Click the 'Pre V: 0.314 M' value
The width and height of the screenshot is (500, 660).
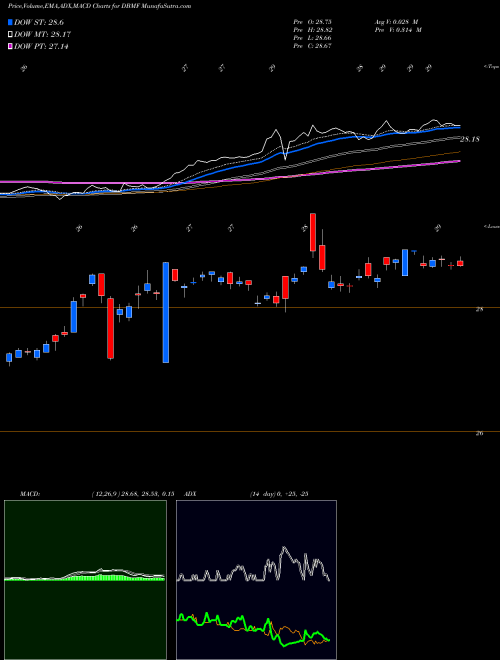pyautogui.click(x=397, y=30)
